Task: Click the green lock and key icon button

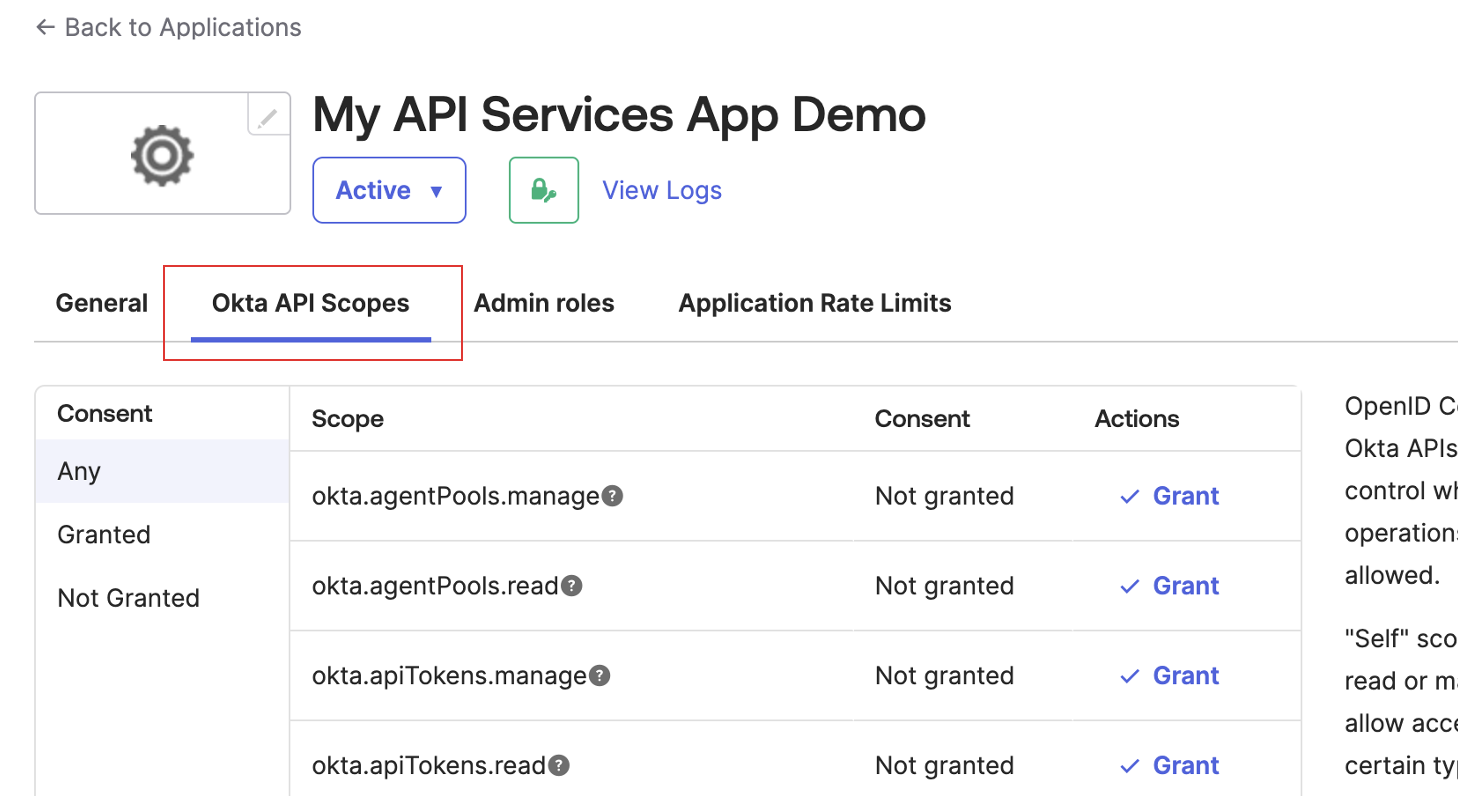Action: 544,190
